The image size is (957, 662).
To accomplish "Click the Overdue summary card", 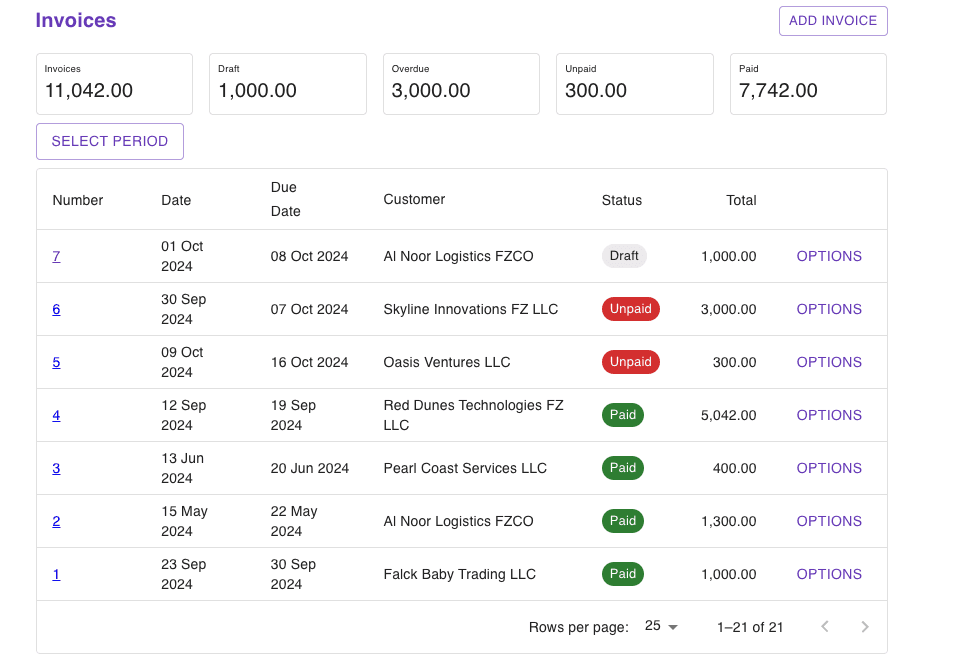I will click(x=460, y=84).
